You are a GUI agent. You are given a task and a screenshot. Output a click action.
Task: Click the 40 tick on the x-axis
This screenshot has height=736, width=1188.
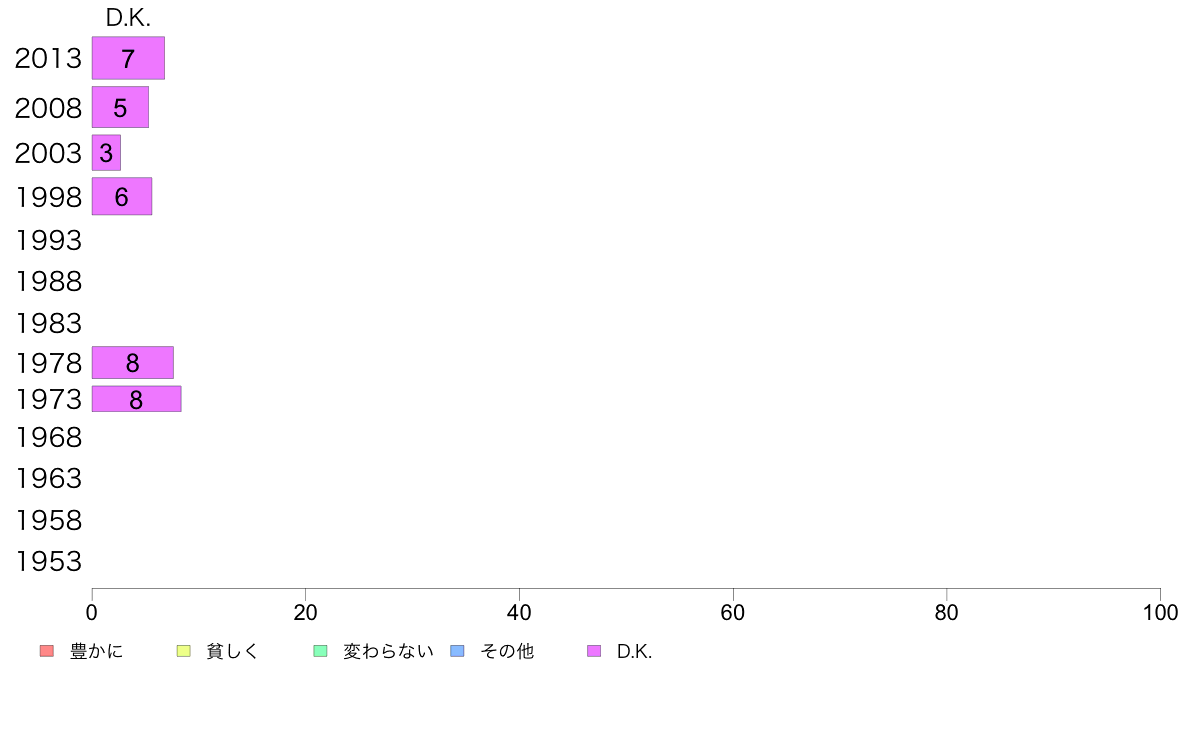(519, 612)
